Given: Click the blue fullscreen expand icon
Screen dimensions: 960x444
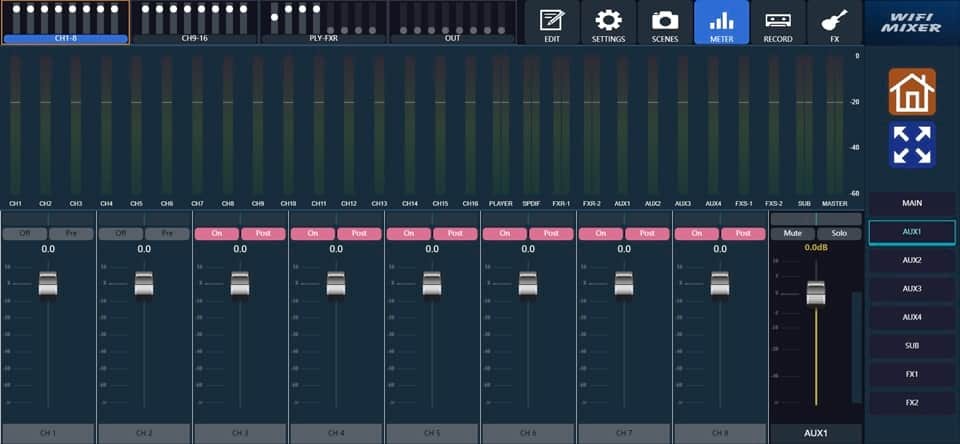Looking at the screenshot, I should (x=911, y=144).
